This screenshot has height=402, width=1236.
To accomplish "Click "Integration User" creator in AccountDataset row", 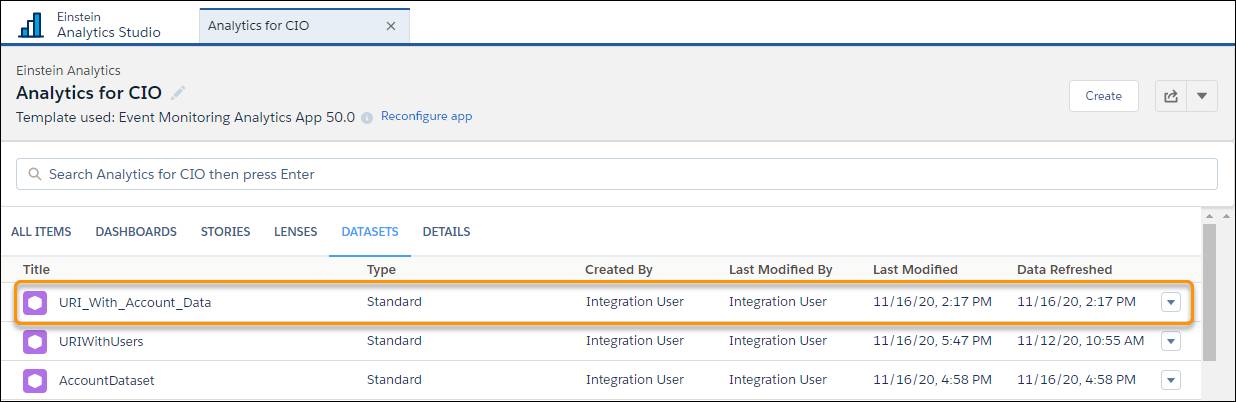I will coord(634,380).
